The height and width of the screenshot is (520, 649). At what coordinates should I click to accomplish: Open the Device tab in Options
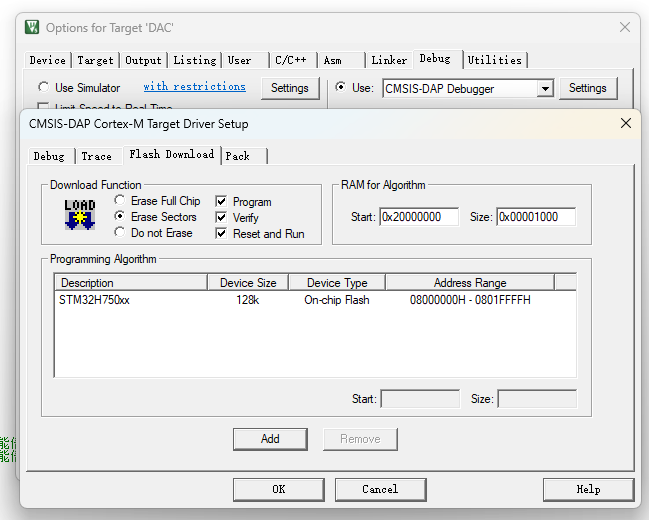[x=48, y=60]
